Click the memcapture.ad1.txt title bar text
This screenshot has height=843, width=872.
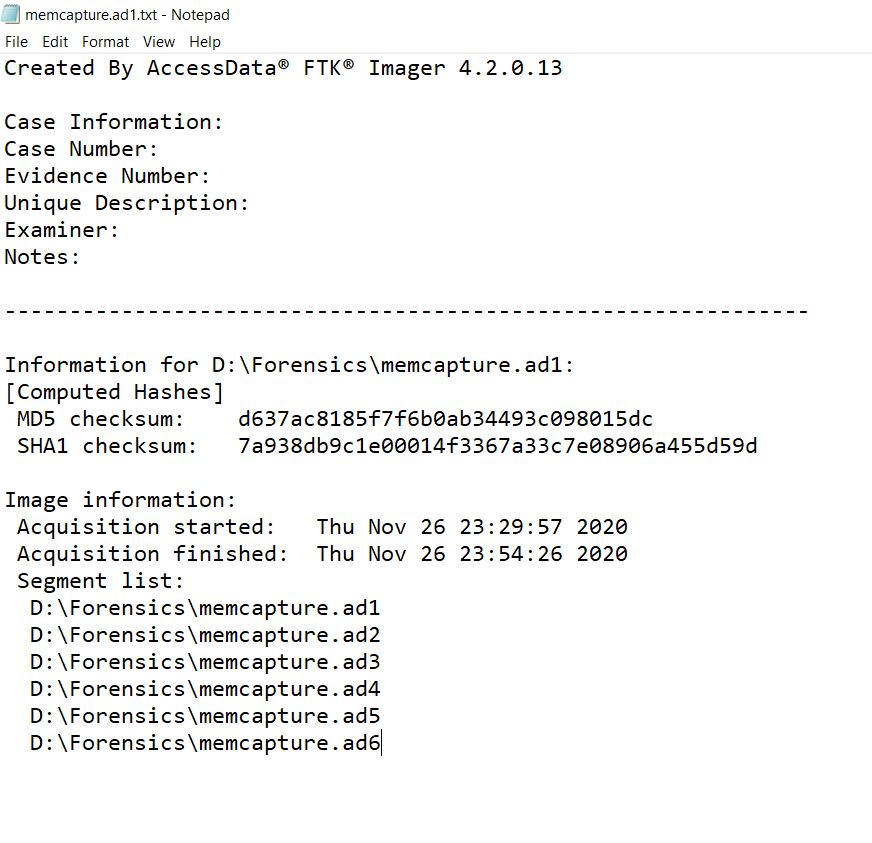(x=120, y=15)
